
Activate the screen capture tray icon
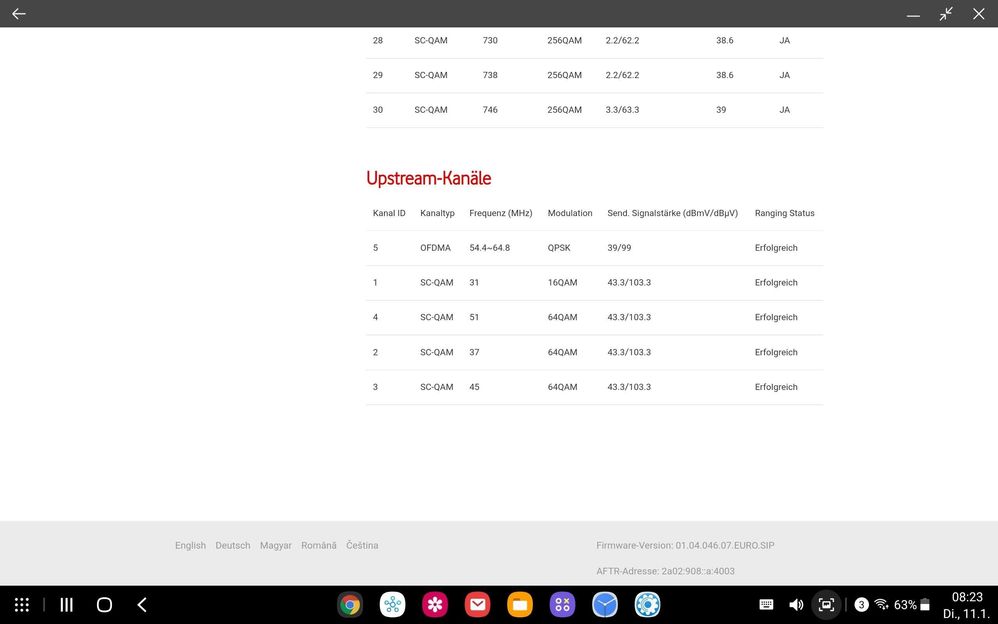tap(826, 604)
